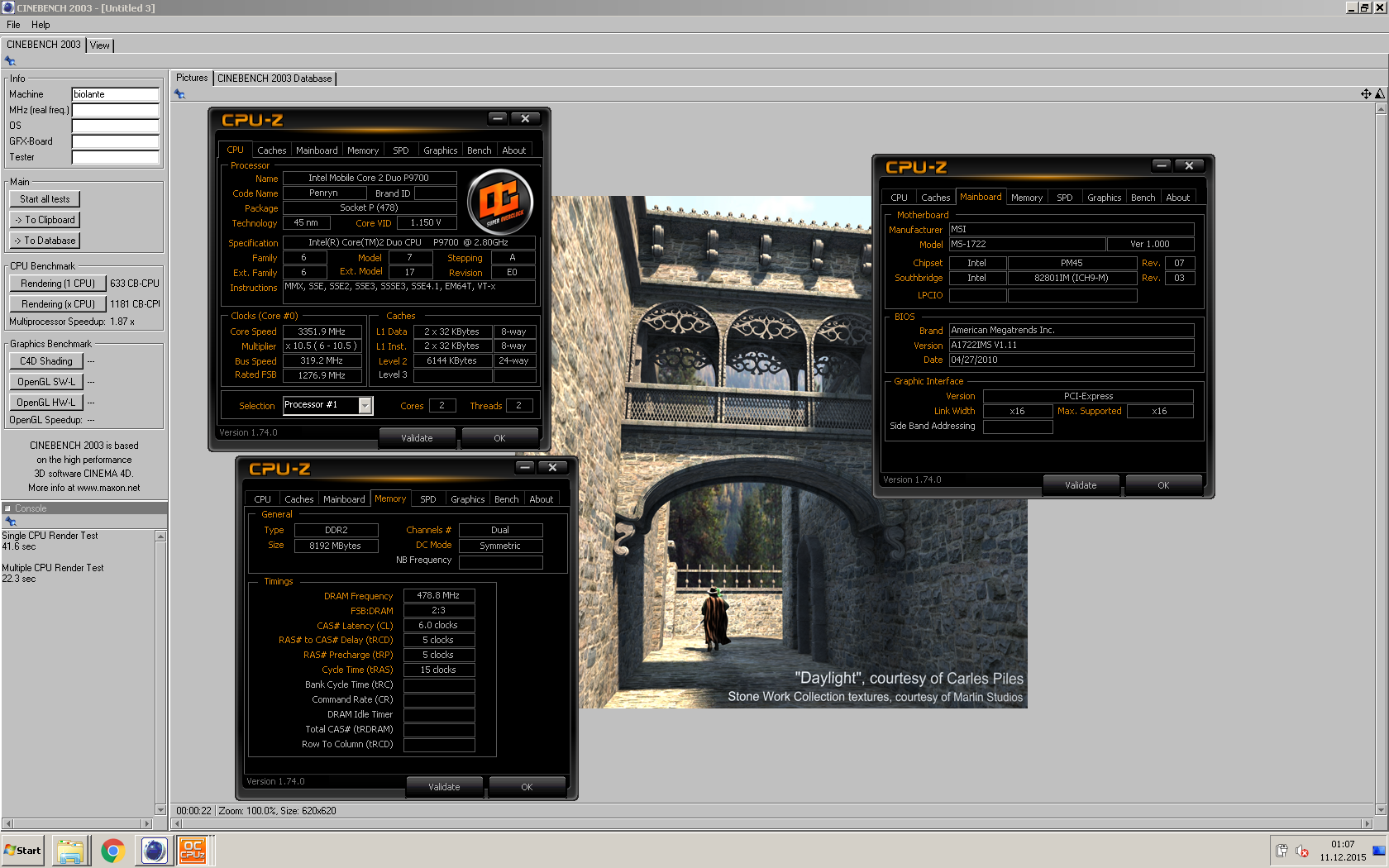
Task: Click the Machine input field
Action: pos(115,94)
